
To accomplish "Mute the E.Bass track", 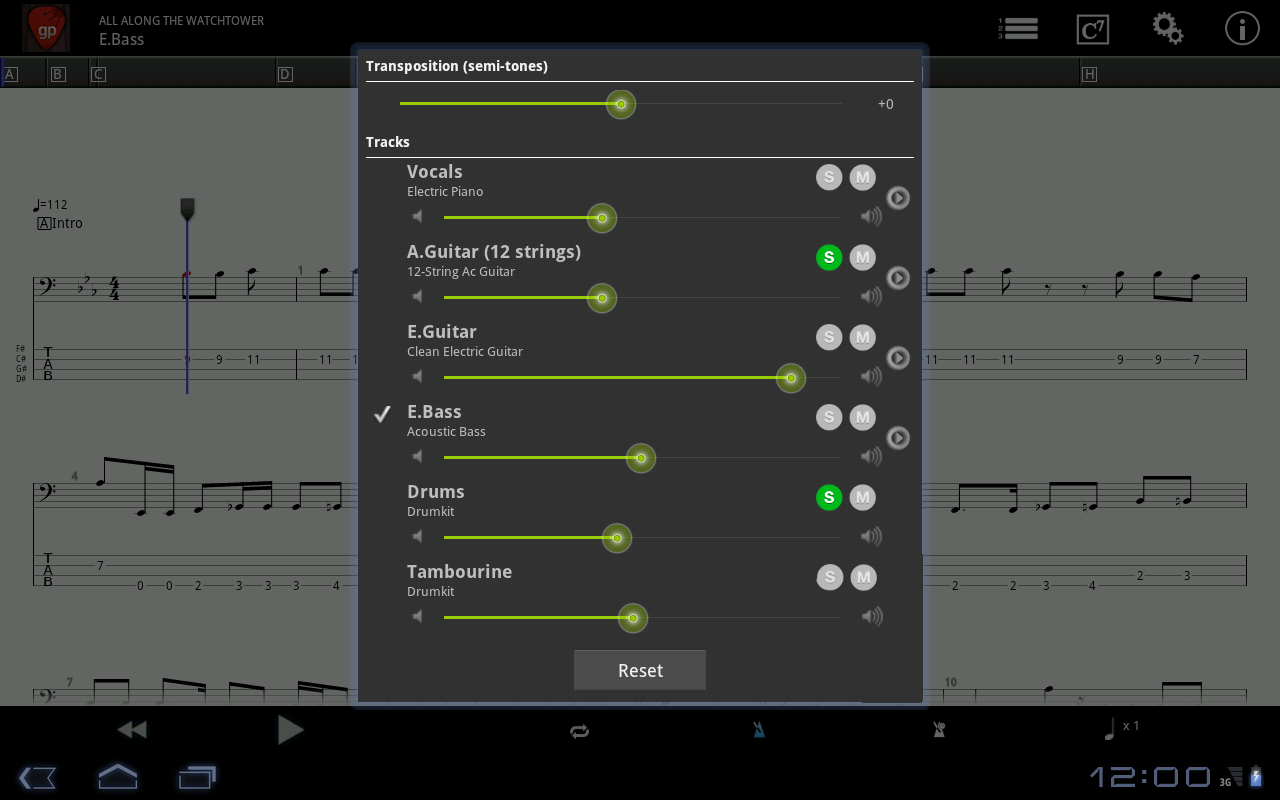I will tap(862, 417).
